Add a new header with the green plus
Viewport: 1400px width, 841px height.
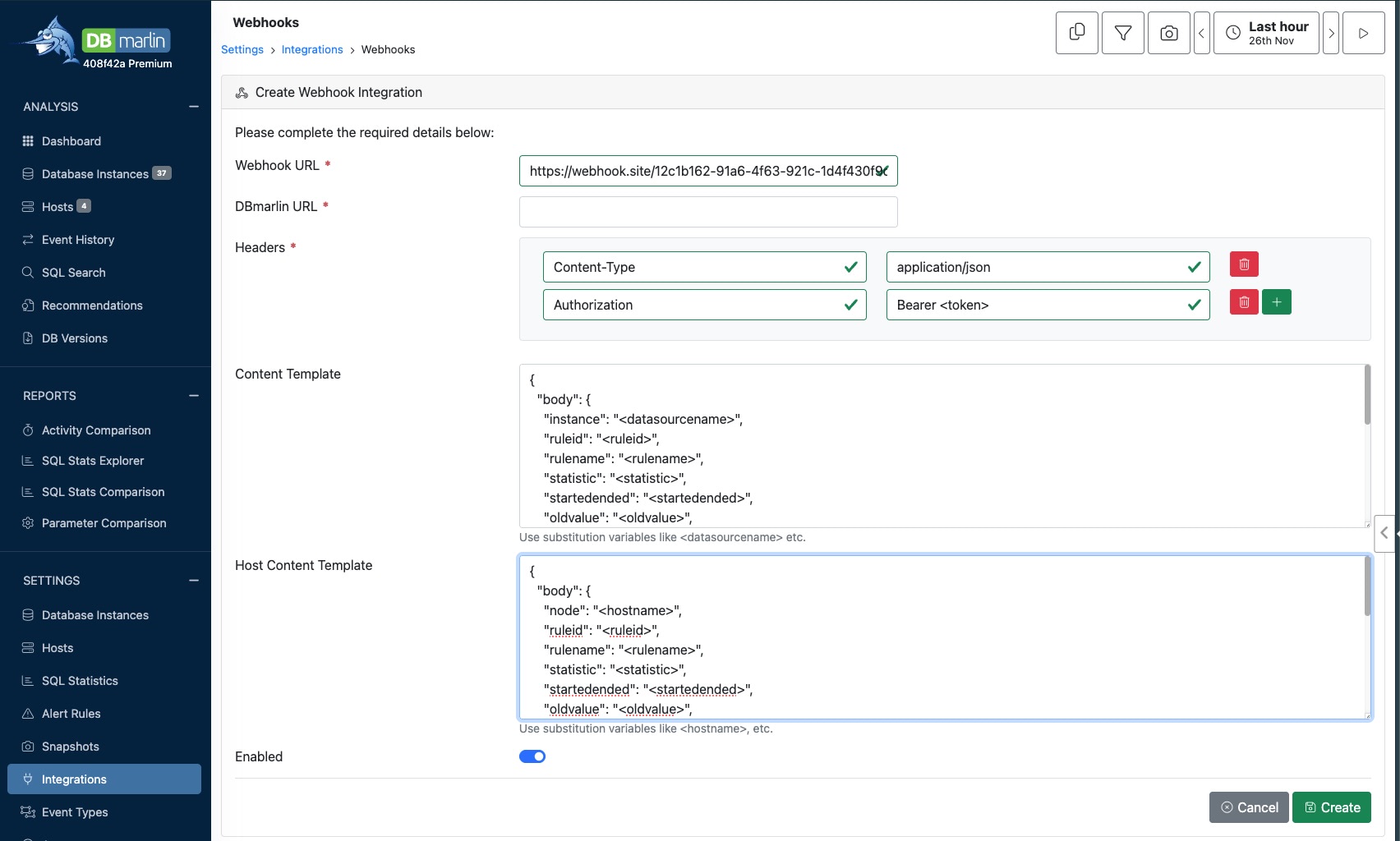[1276, 302]
